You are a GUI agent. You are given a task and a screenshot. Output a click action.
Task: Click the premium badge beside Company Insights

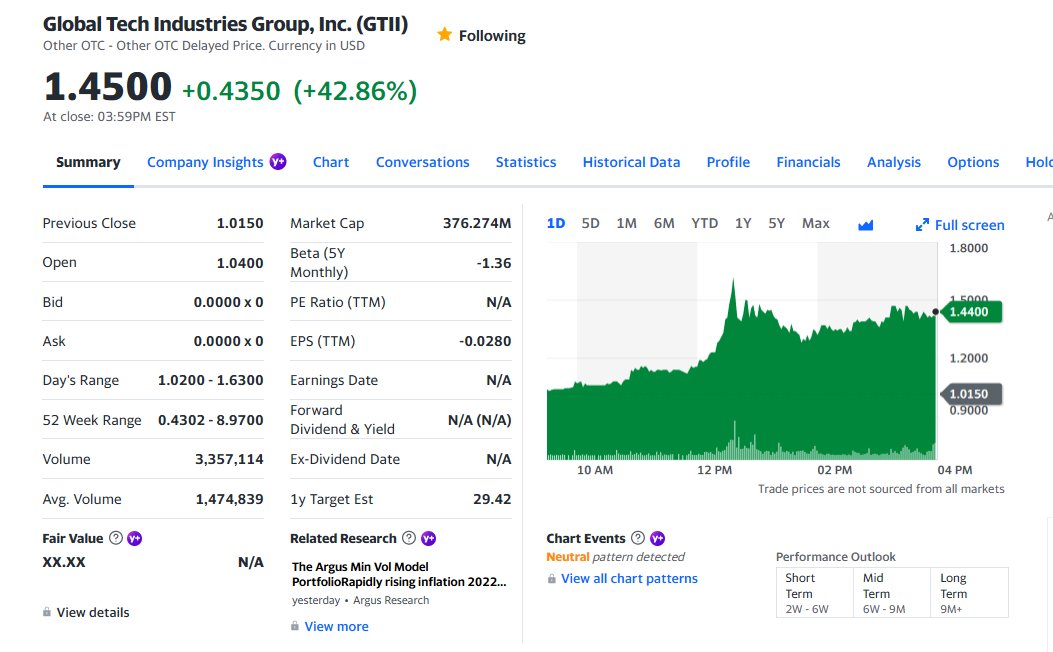click(x=278, y=162)
